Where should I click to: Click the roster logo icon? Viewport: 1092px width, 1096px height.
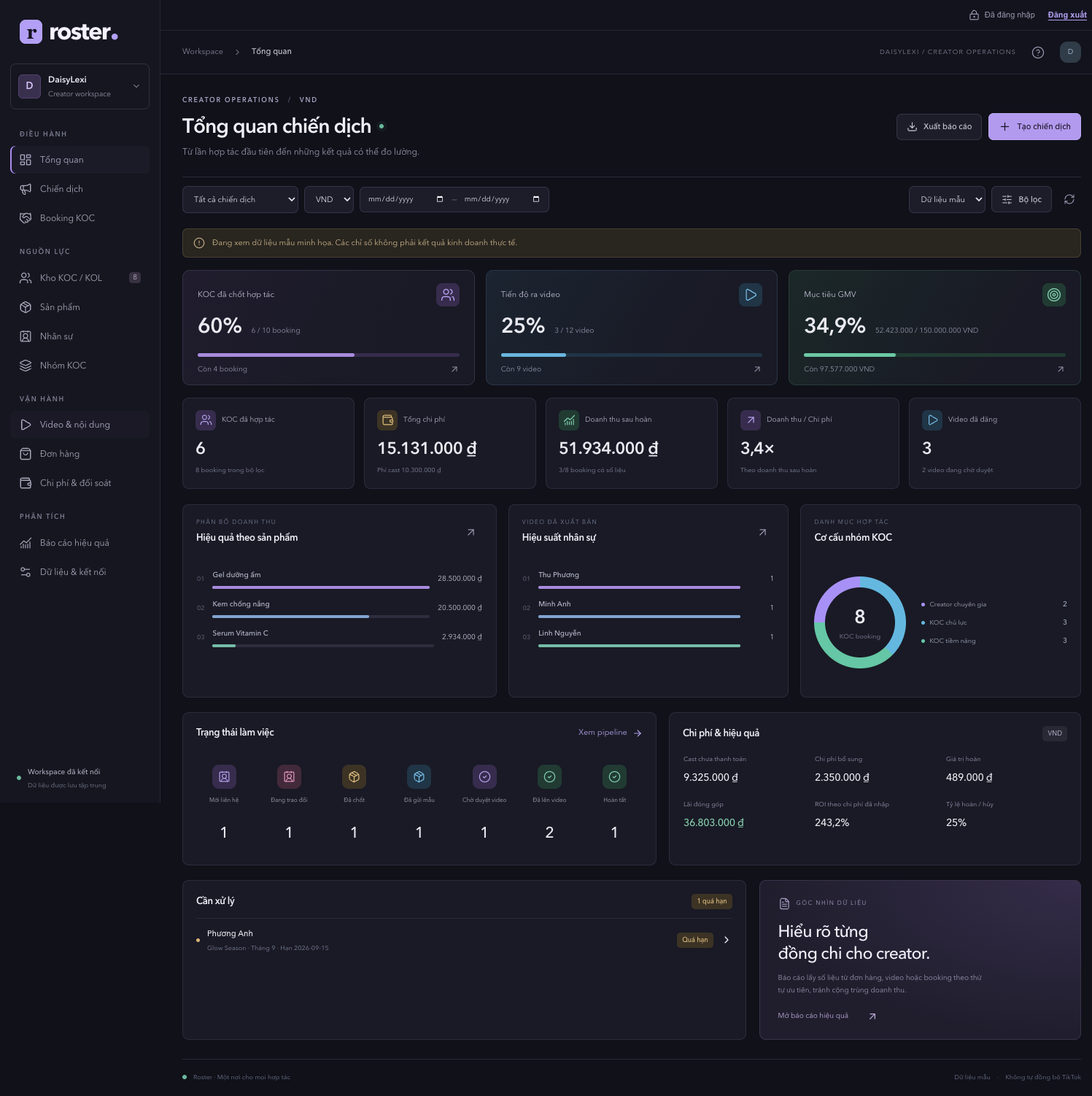(31, 32)
